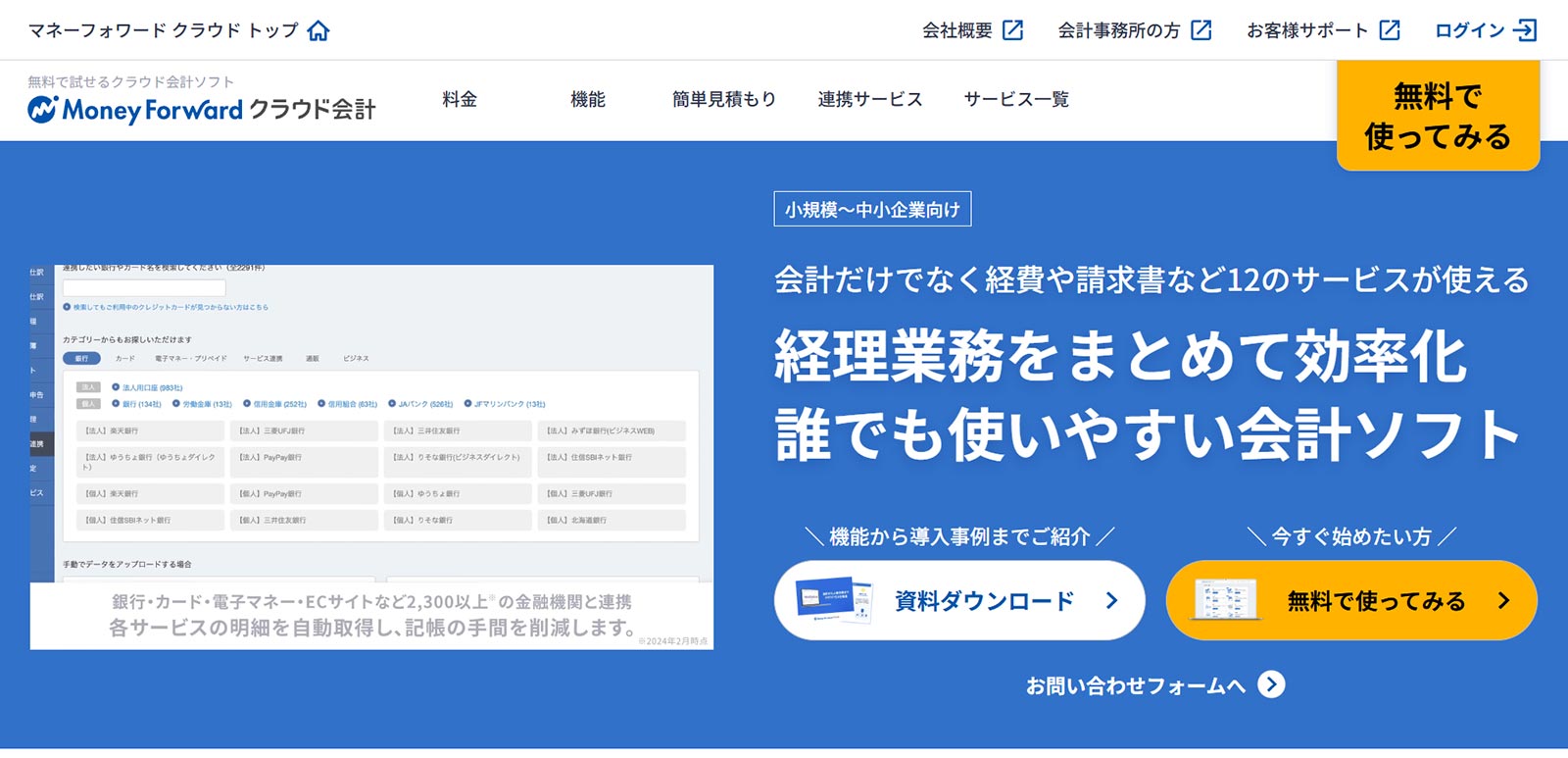Click the 銀行 (134社) link
Viewport: 1568px width, 758px height.
click(x=136, y=404)
